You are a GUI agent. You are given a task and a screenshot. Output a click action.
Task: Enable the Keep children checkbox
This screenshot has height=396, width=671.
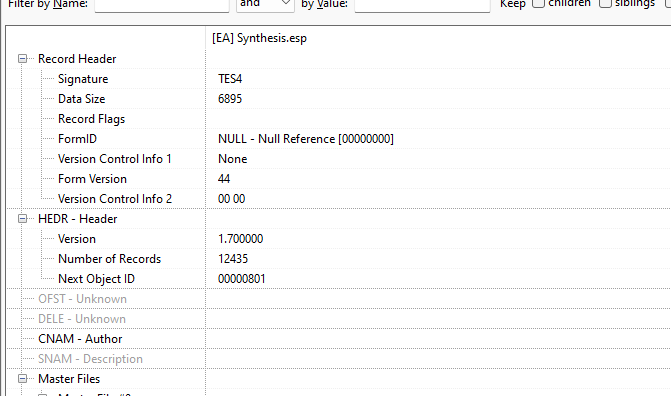click(x=538, y=3)
